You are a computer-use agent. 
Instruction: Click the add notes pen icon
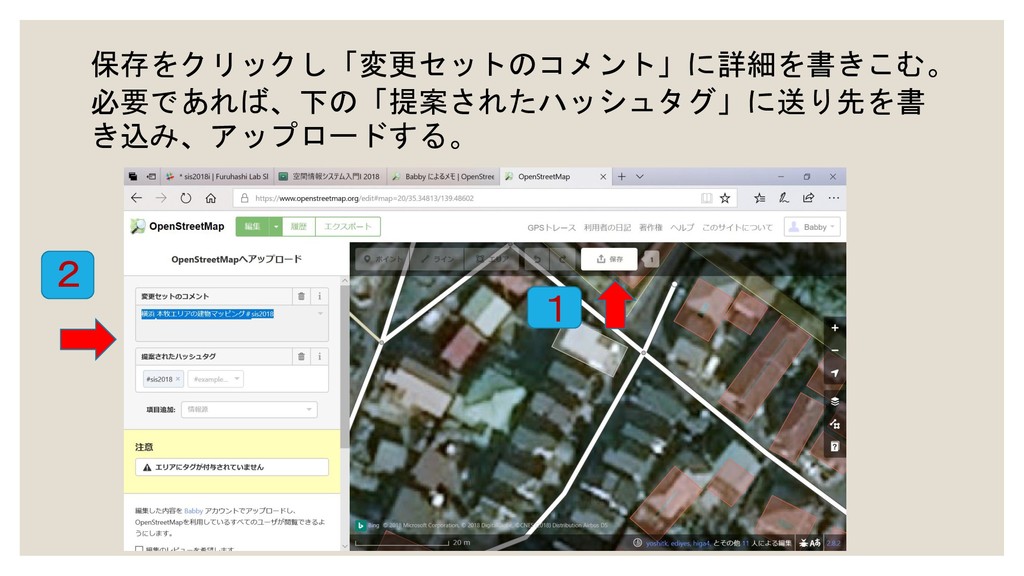[784, 198]
